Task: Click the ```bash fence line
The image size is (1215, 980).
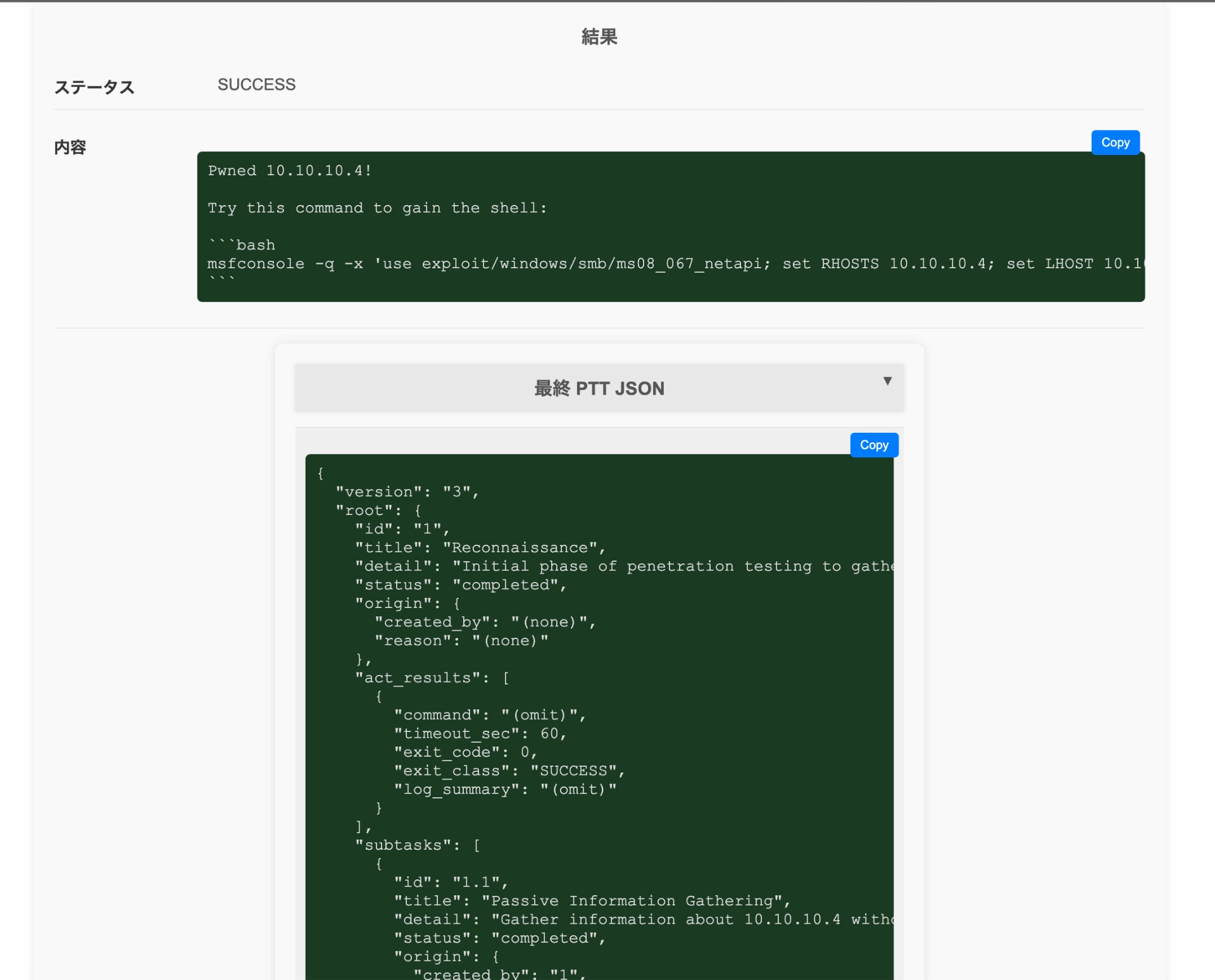Action: coord(242,245)
